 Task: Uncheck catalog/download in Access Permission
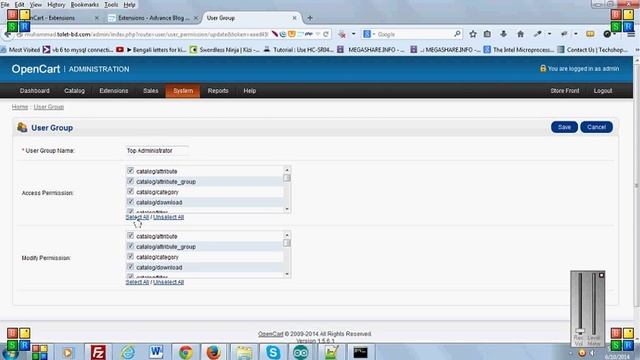131,202
